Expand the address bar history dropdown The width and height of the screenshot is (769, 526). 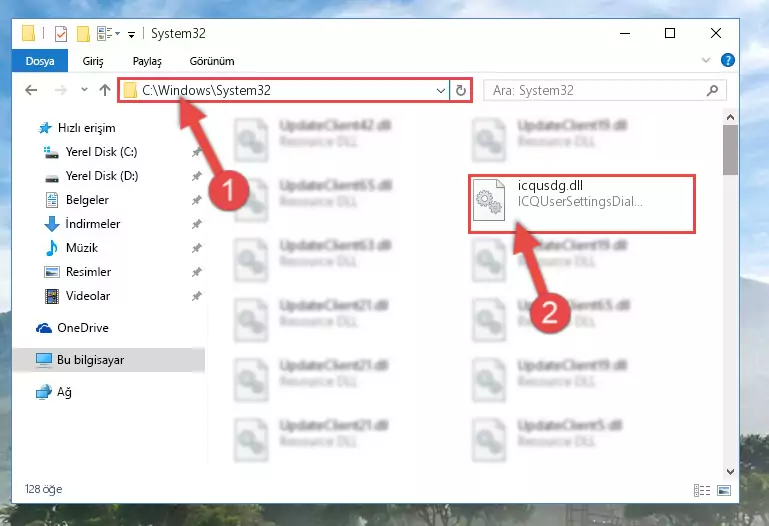click(440, 91)
